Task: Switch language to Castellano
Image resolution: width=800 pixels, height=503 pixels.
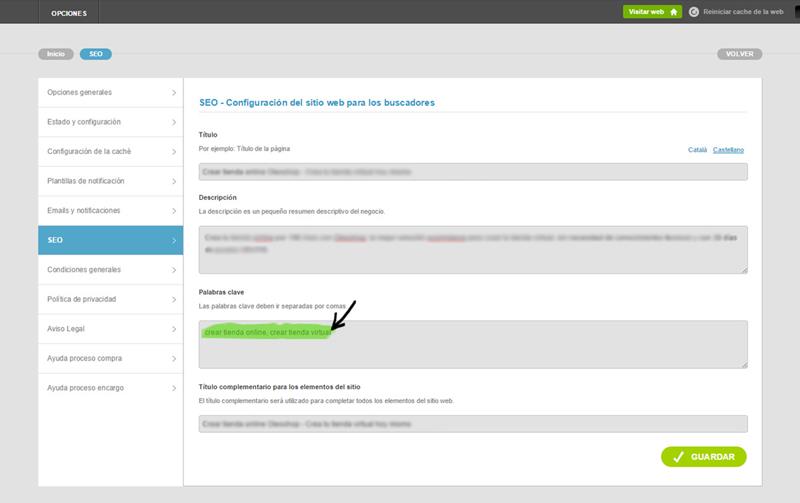Action: pos(728,150)
